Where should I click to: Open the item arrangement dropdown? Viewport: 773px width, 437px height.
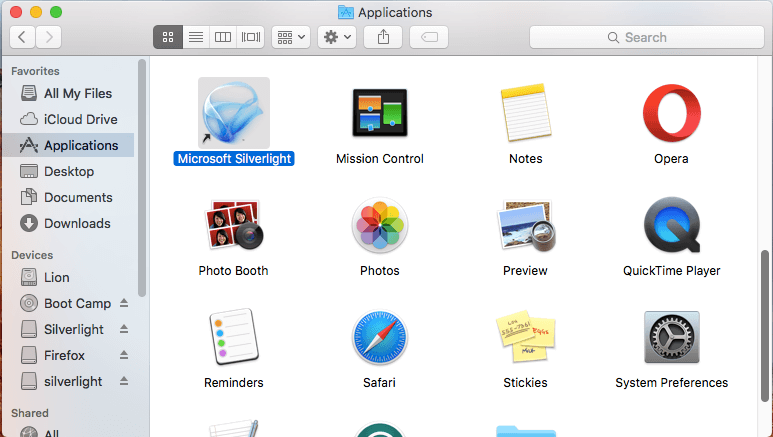(x=291, y=37)
